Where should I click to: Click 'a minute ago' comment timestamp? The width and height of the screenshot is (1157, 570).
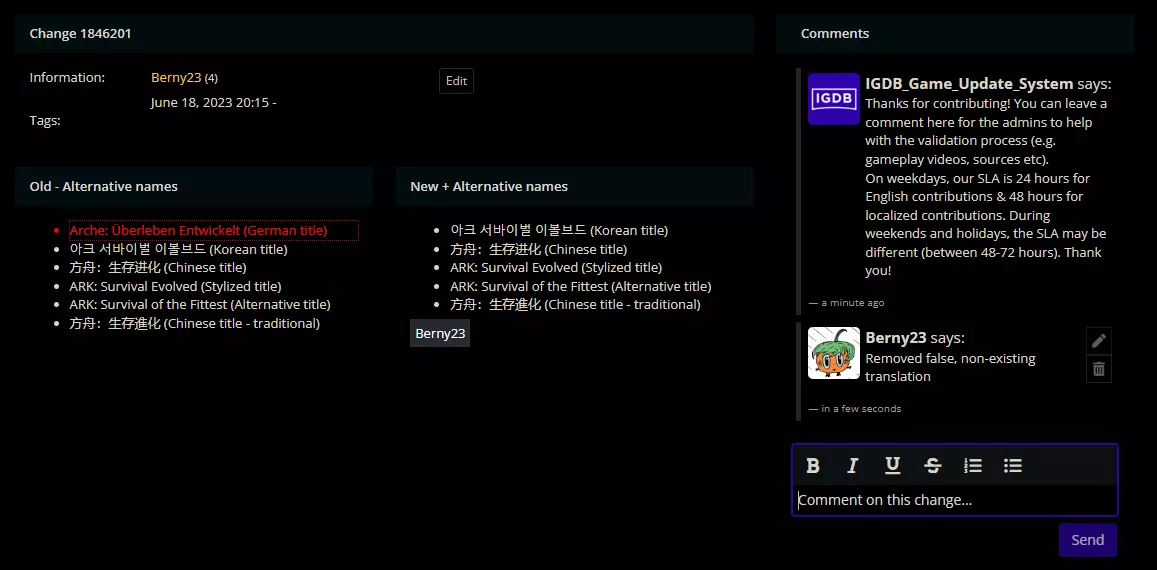852,303
